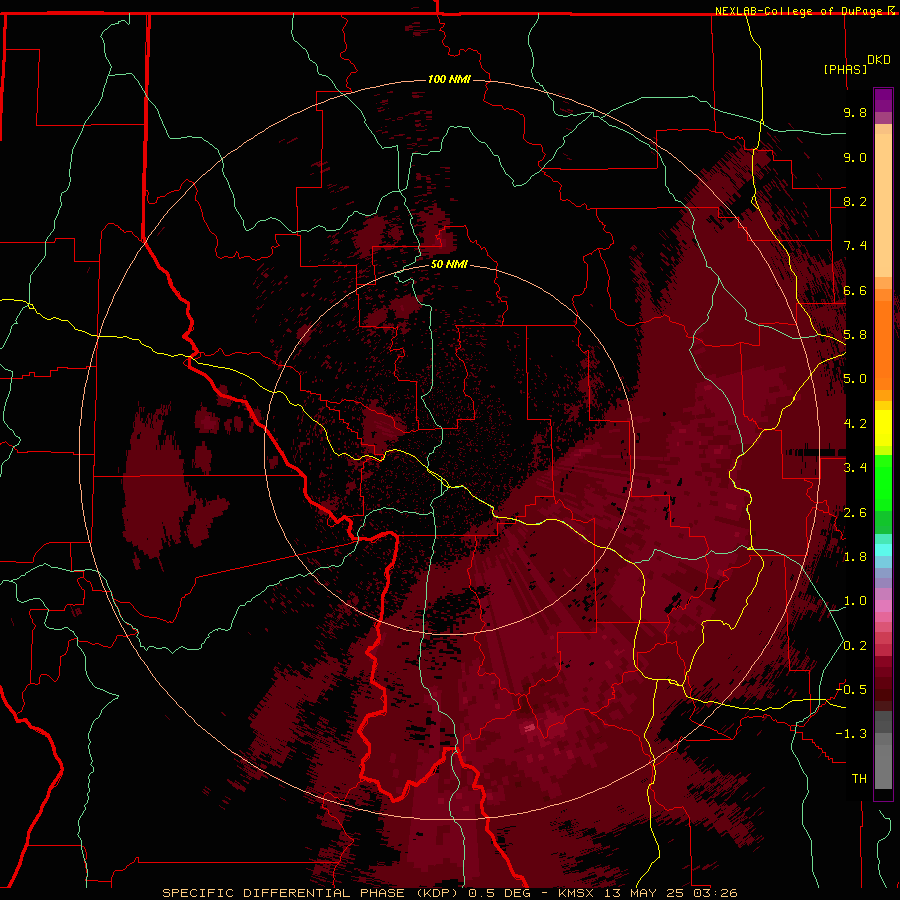900x900 pixels.
Task: Click the 6.6 scale value
Action: [855, 290]
